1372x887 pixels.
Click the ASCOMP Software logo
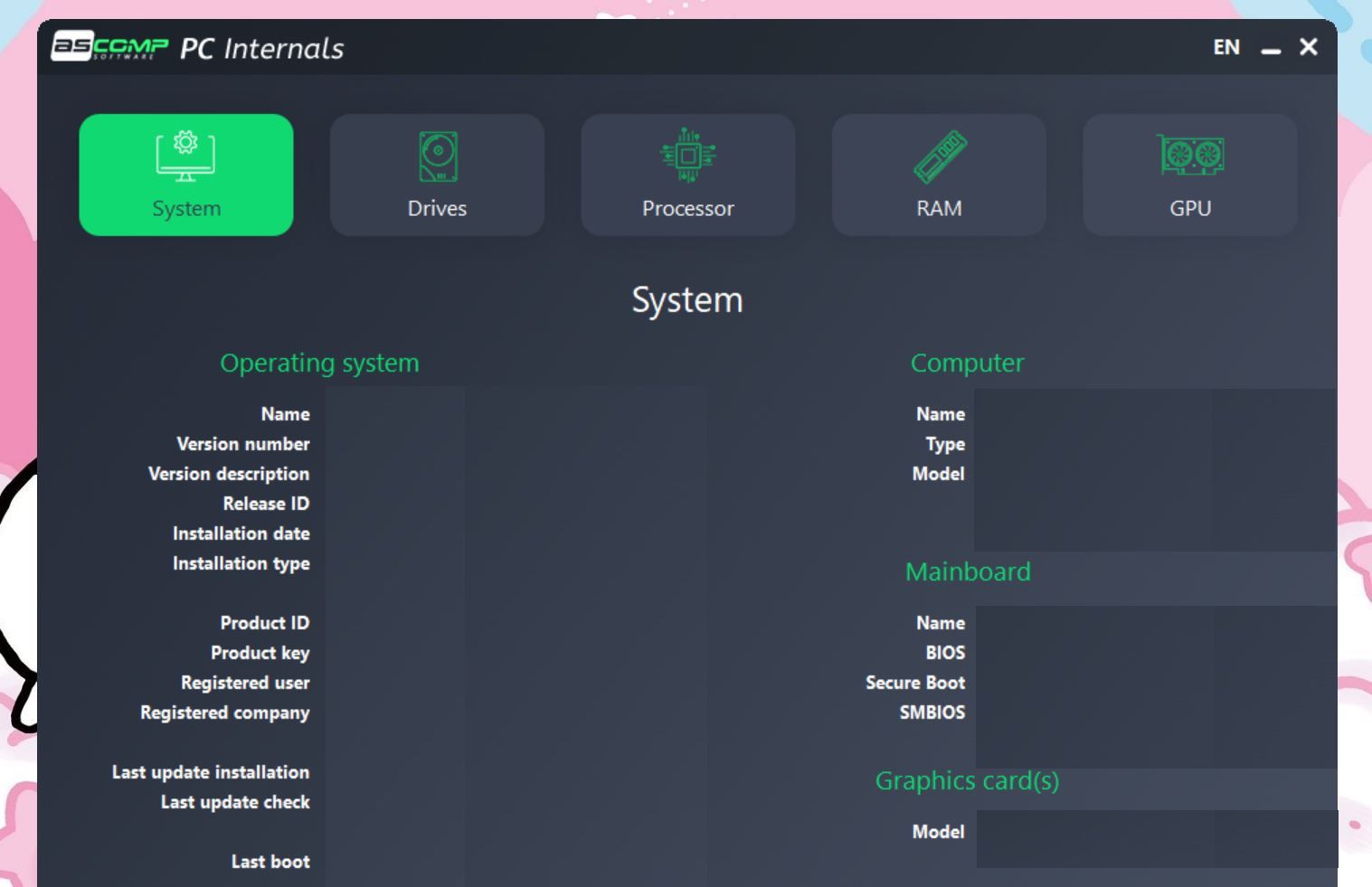coord(109,47)
